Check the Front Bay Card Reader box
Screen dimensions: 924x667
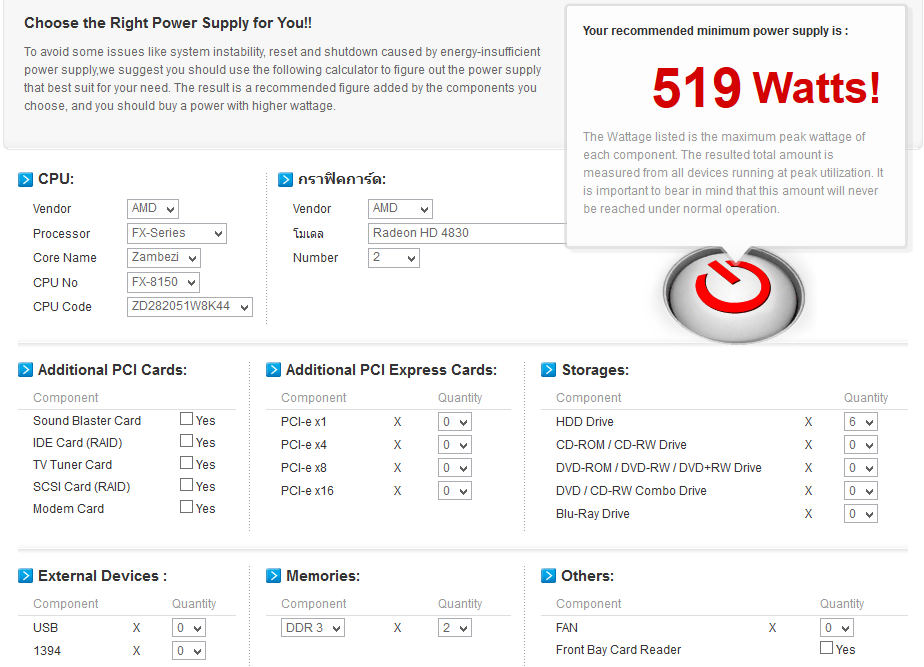click(x=827, y=648)
